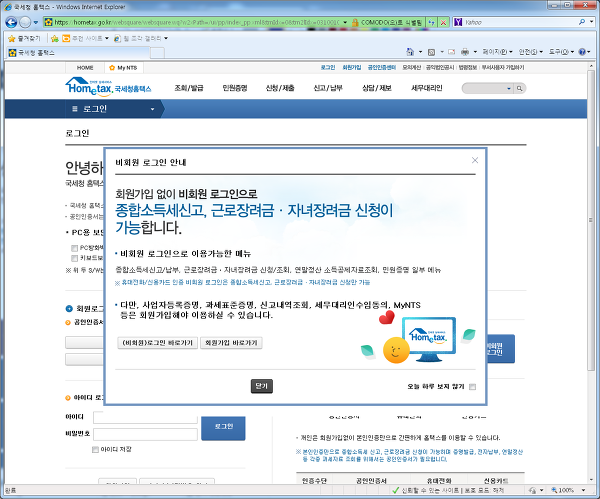Stop loading with the red X icon
600x499 pixels.
(x=443, y=22)
